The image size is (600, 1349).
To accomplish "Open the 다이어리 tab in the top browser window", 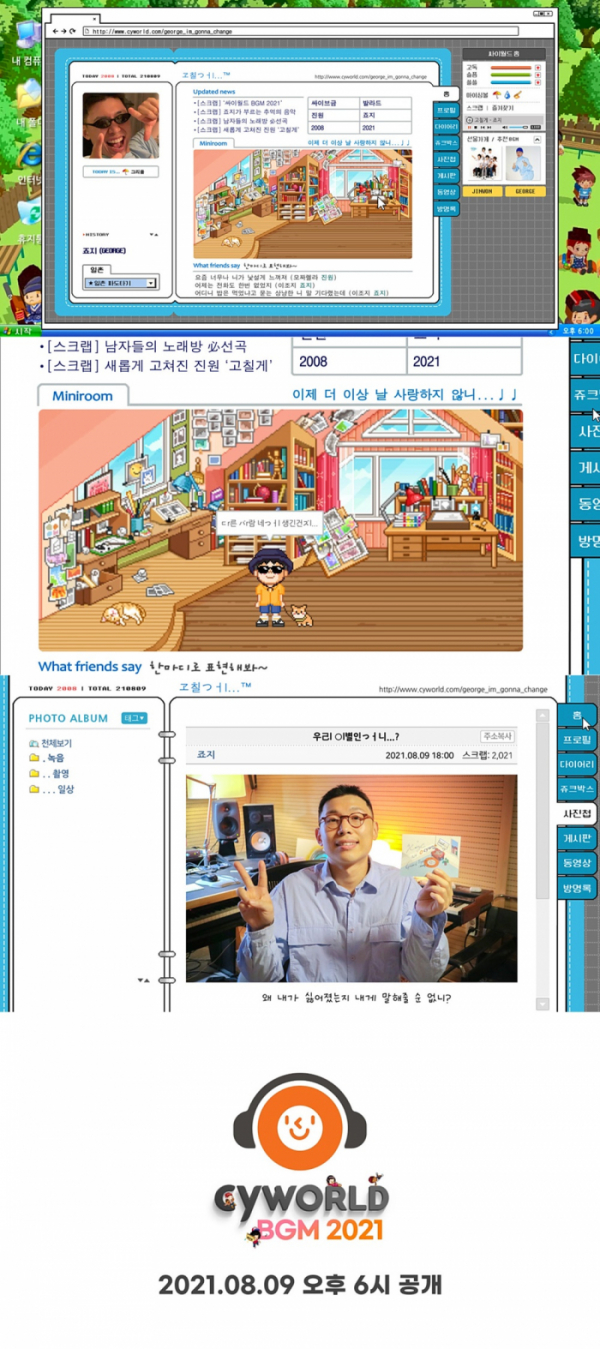I will (446, 127).
